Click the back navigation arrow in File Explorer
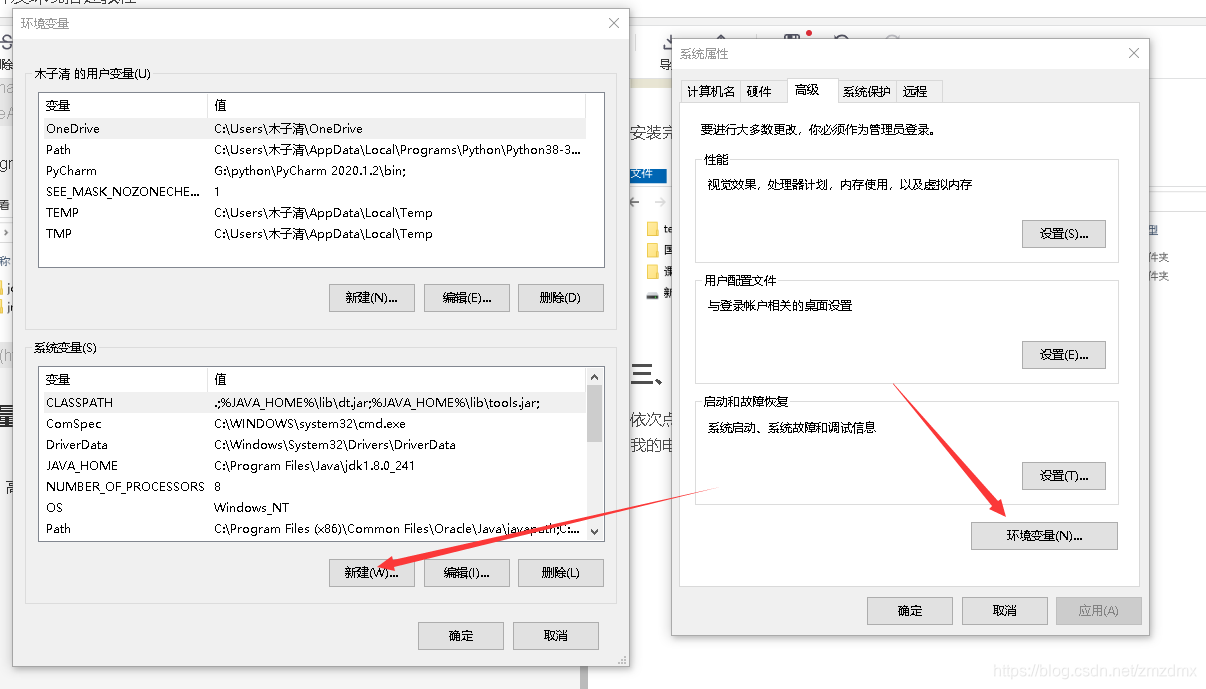1206x689 pixels. tap(634, 201)
